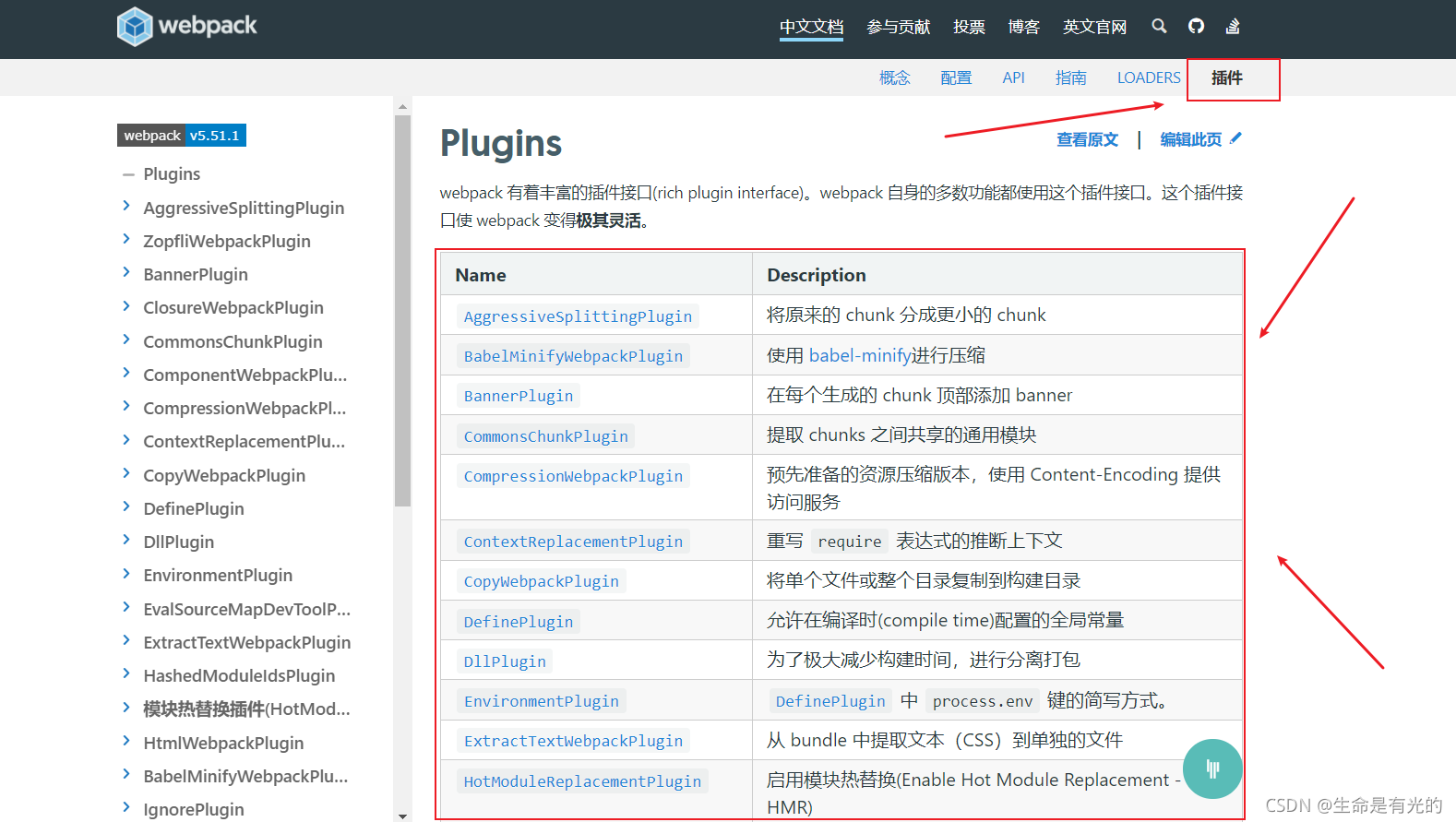Open ContextReplacementPlu... in the sidebar
Viewport: 1456px width, 822px height.
(245, 441)
